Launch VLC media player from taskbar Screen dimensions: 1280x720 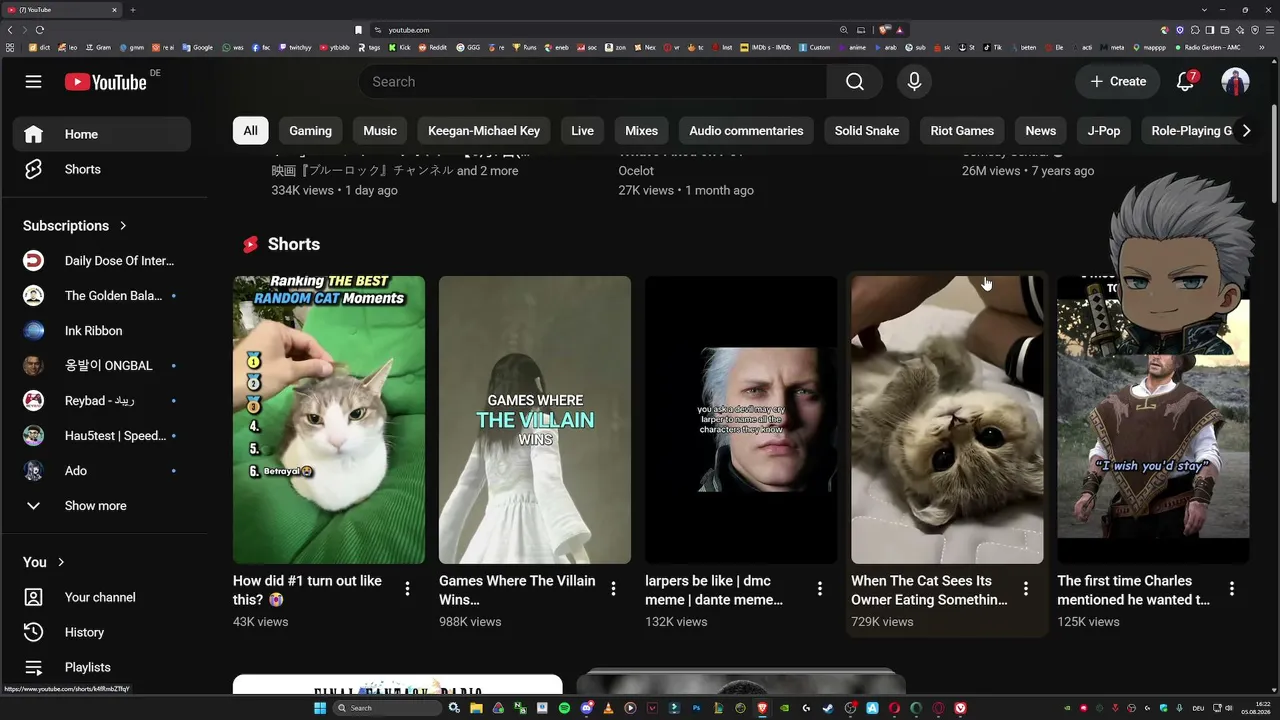click(x=608, y=708)
